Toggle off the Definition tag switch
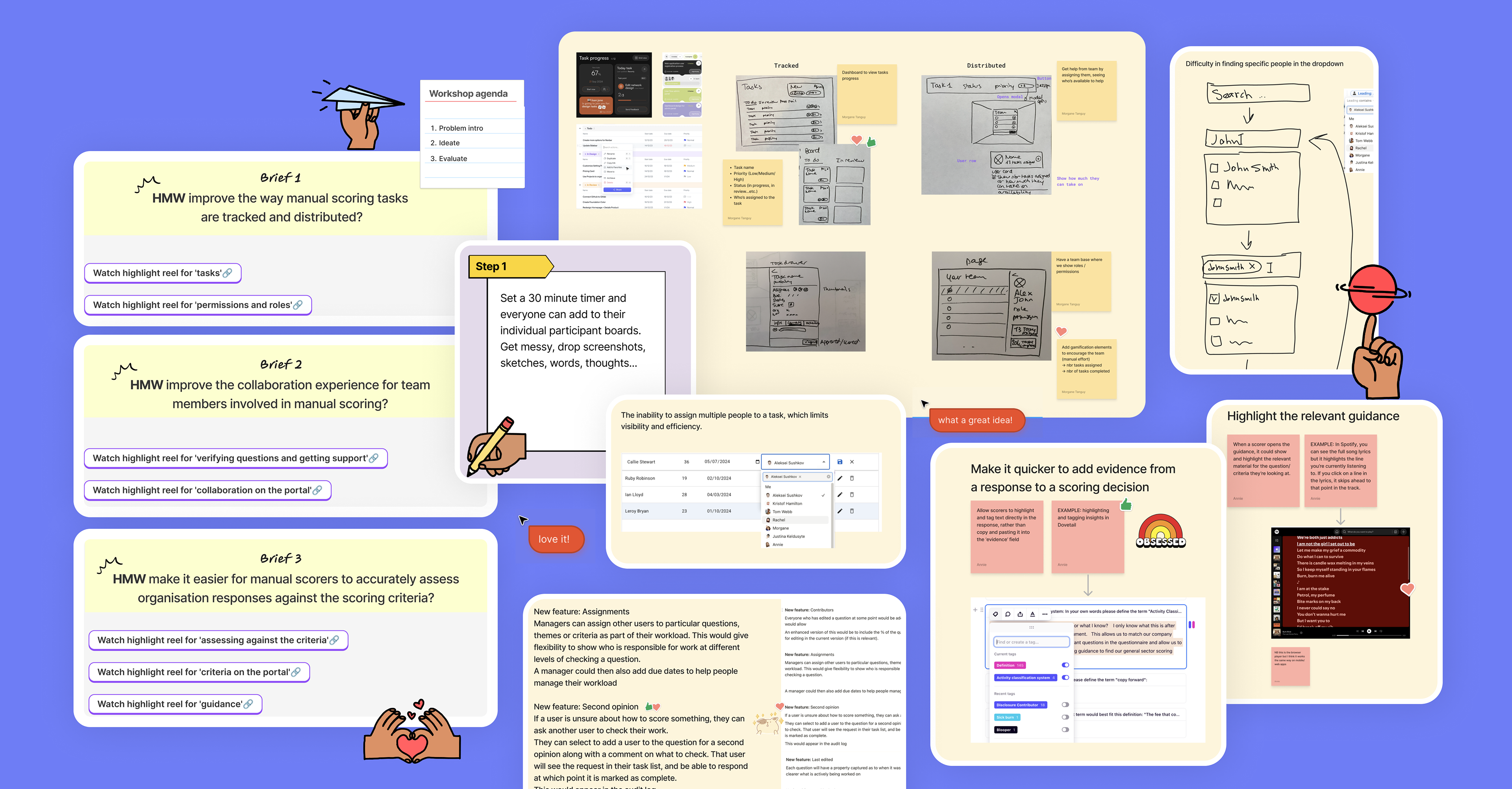The width and height of the screenshot is (1512, 789). [1066, 665]
